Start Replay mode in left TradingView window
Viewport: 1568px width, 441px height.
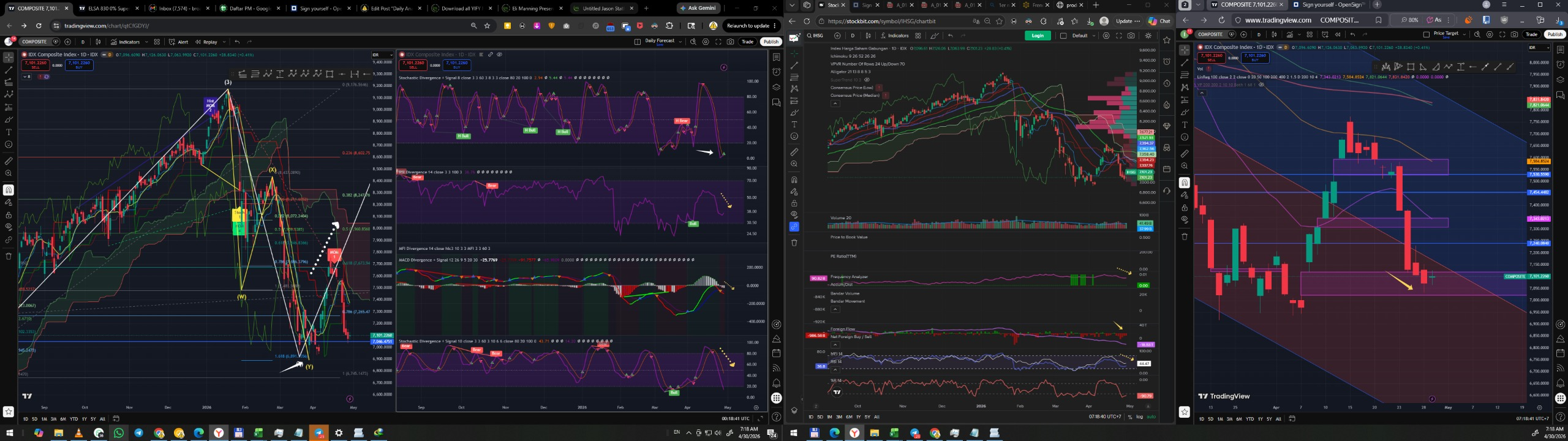coord(206,42)
